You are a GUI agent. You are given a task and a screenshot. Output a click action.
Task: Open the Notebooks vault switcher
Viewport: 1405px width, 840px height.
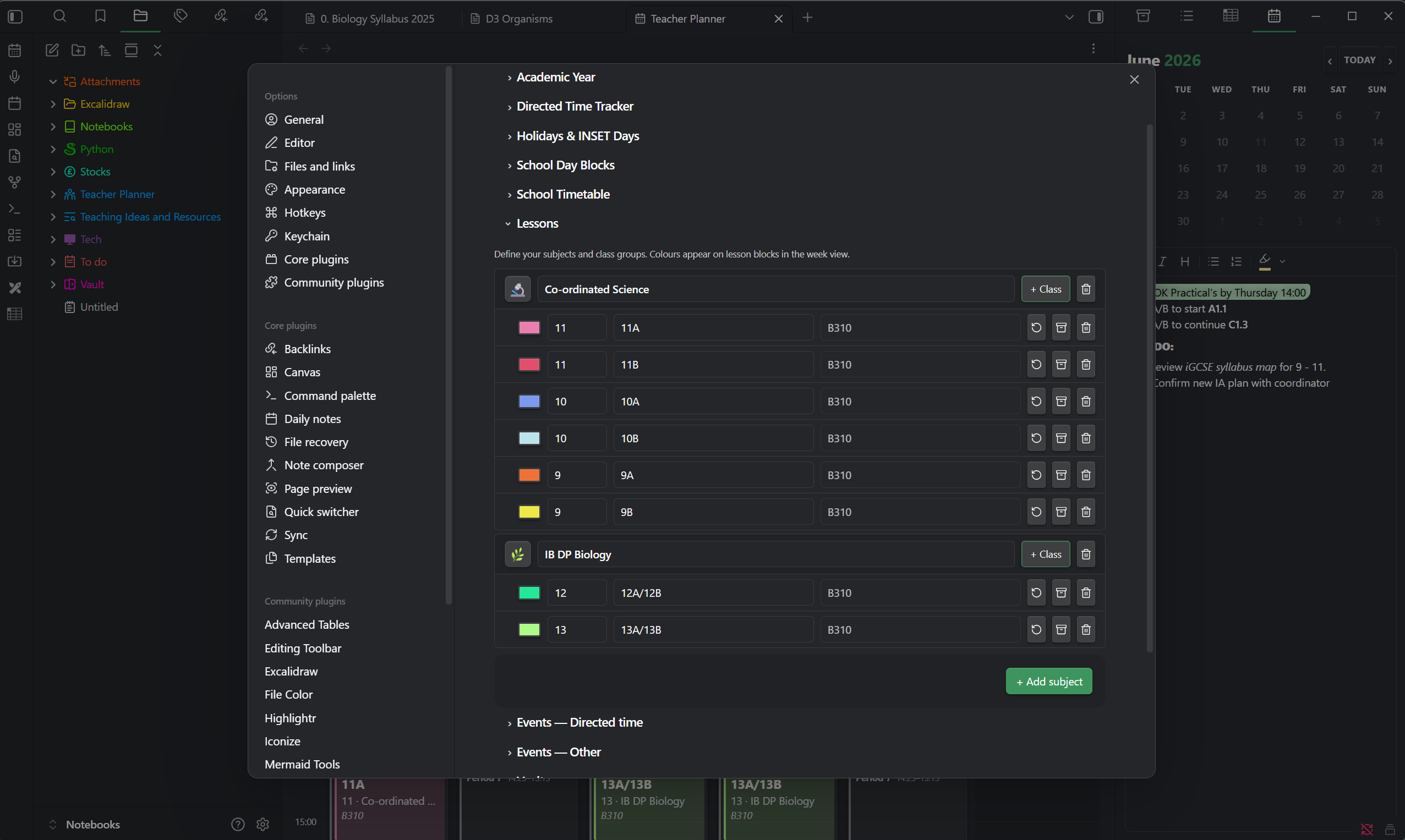click(x=93, y=824)
